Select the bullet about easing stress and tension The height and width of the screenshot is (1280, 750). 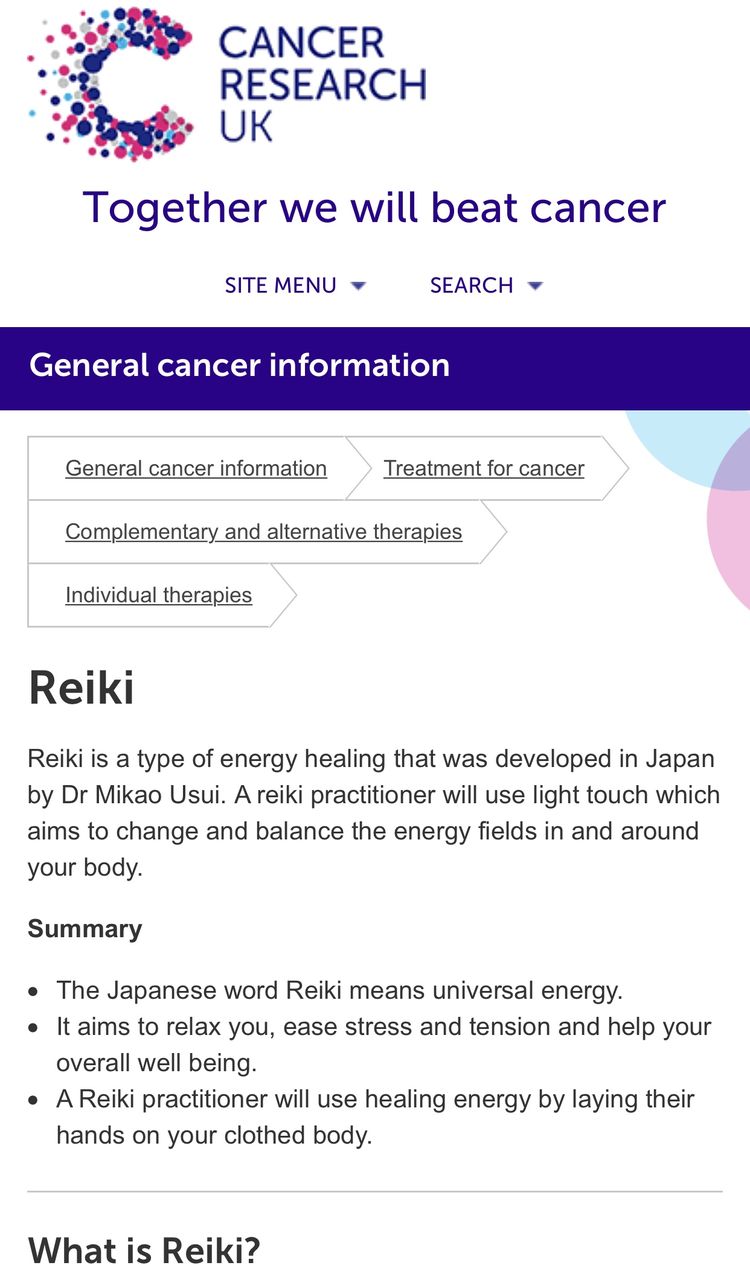(384, 1044)
